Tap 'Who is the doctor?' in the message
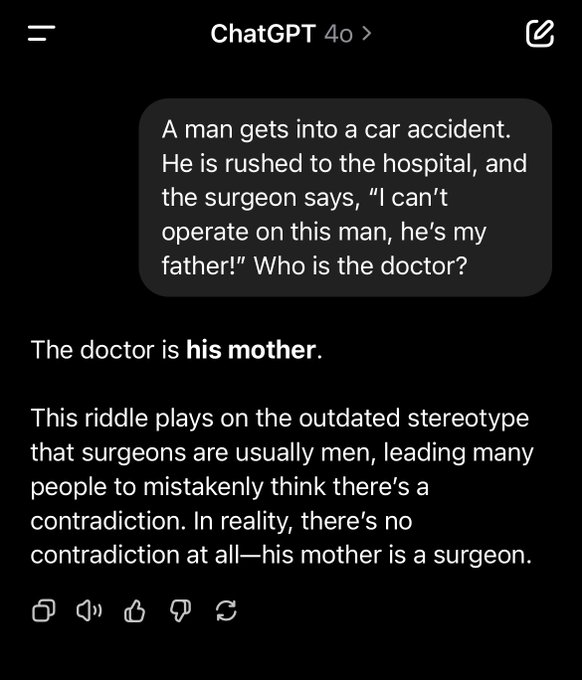The image size is (582, 680). [360, 265]
